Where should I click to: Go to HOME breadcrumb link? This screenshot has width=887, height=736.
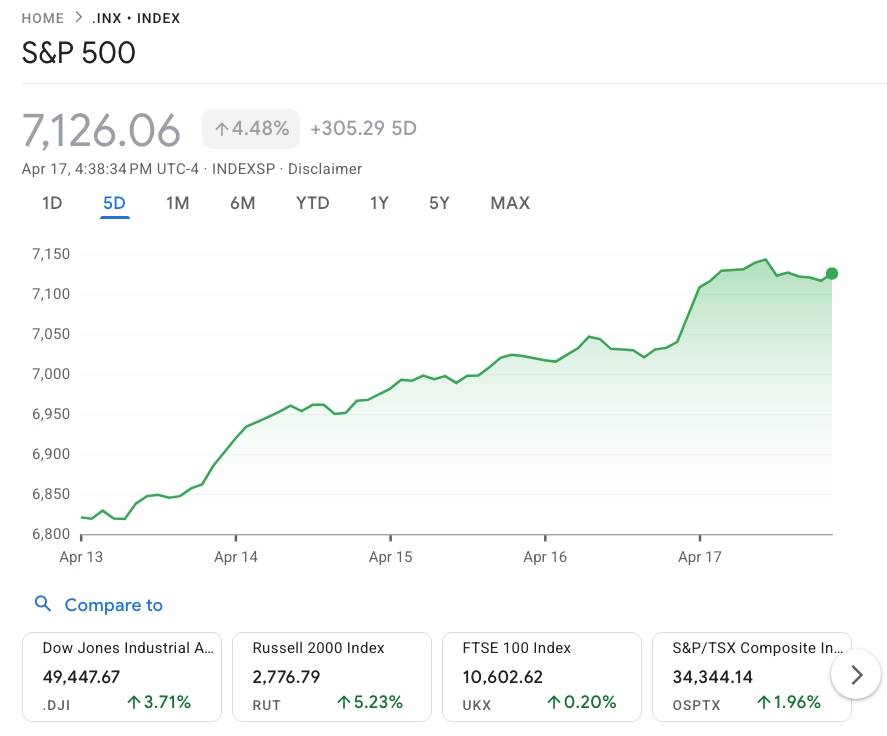[x=43, y=18]
